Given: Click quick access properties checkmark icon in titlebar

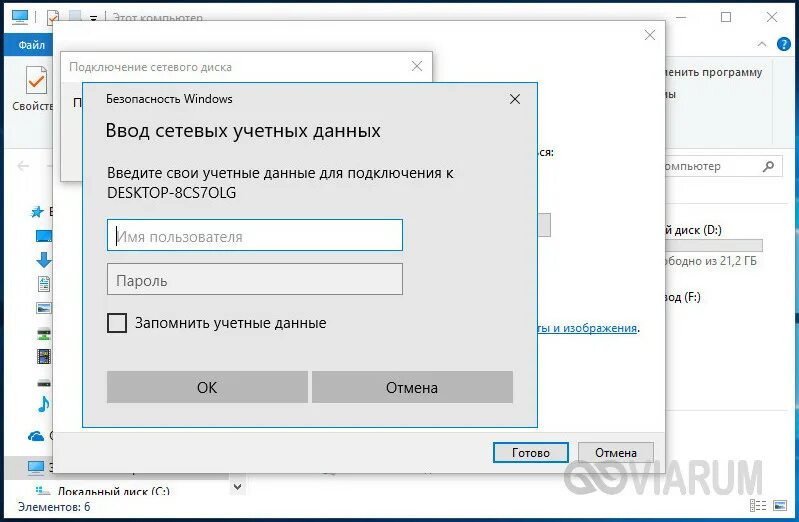Looking at the screenshot, I should click(x=53, y=18).
